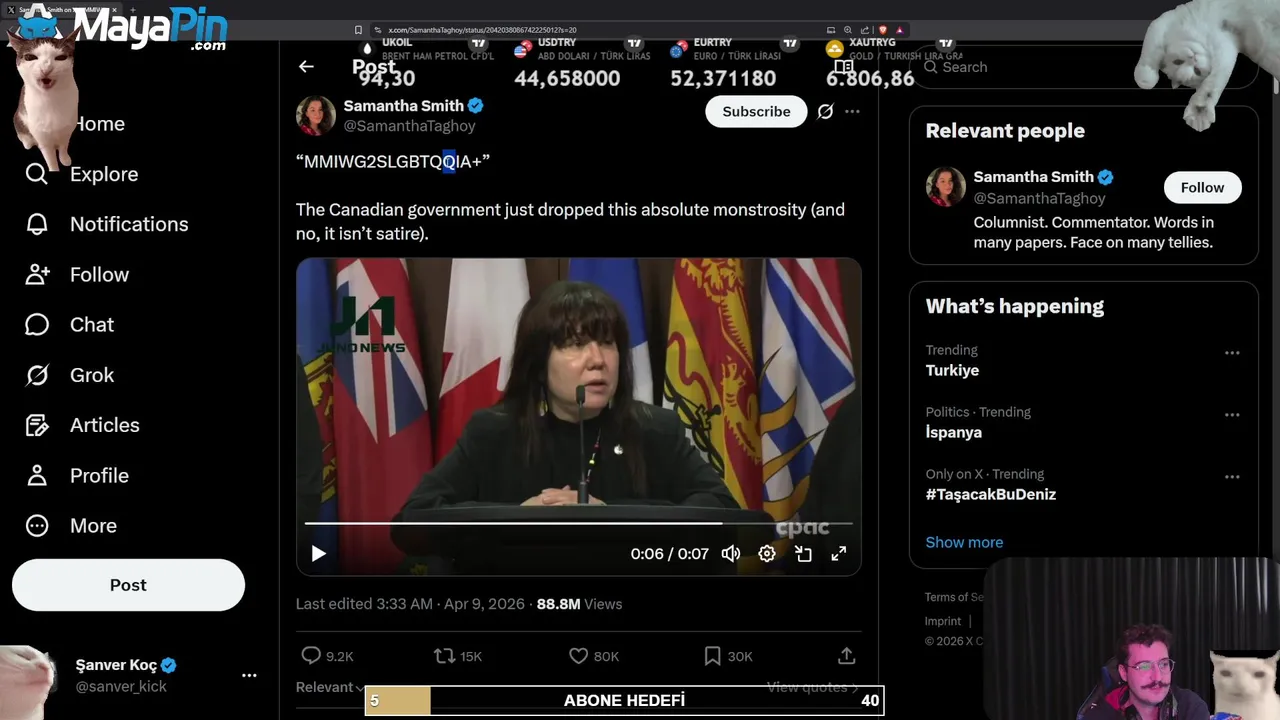Image resolution: width=1280 pixels, height=720 pixels.
Task: Click the 88.8M Views count
Action: pyautogui.click(x=579, y=604)
